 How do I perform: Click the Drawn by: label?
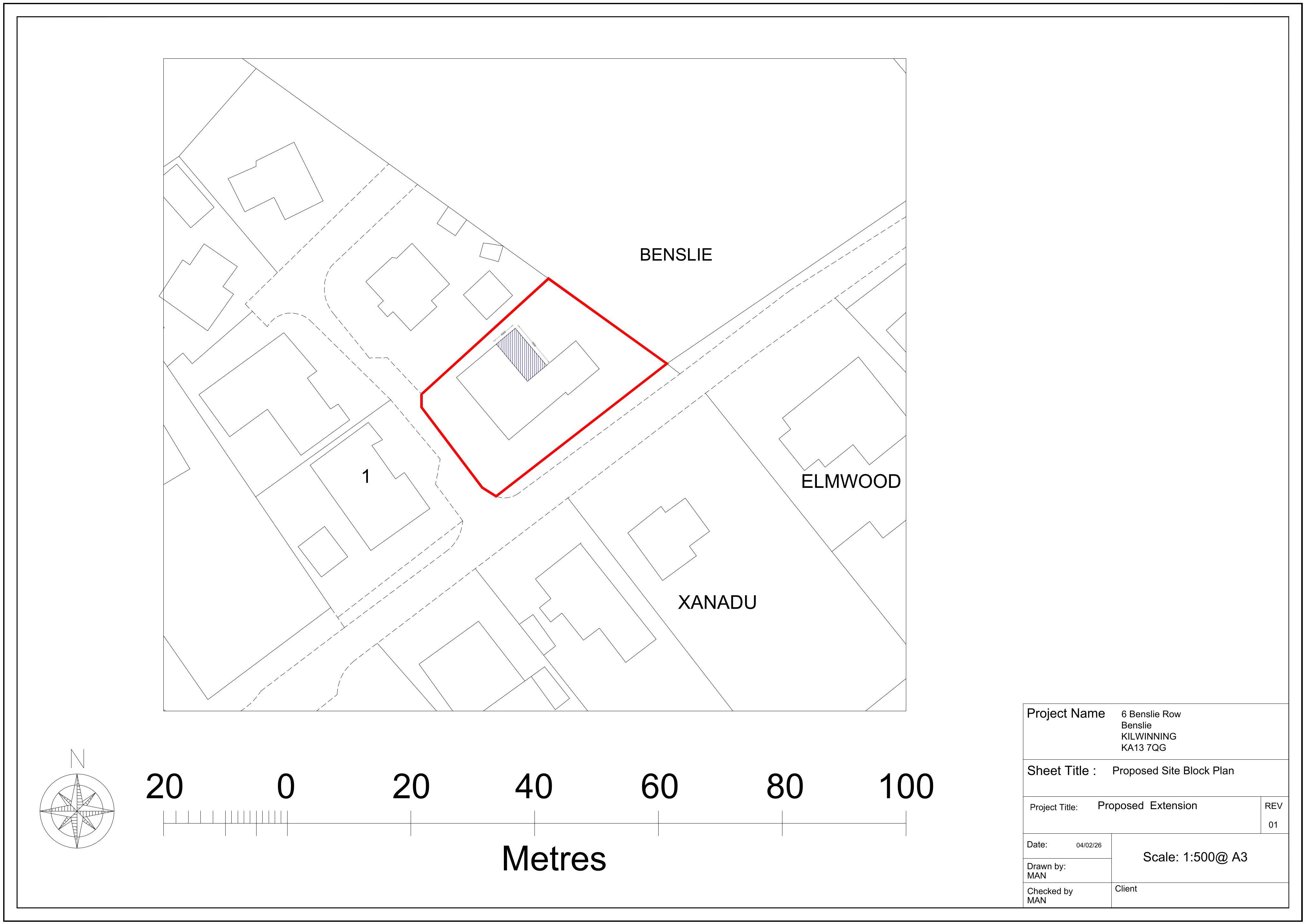tap(1046, 867)
